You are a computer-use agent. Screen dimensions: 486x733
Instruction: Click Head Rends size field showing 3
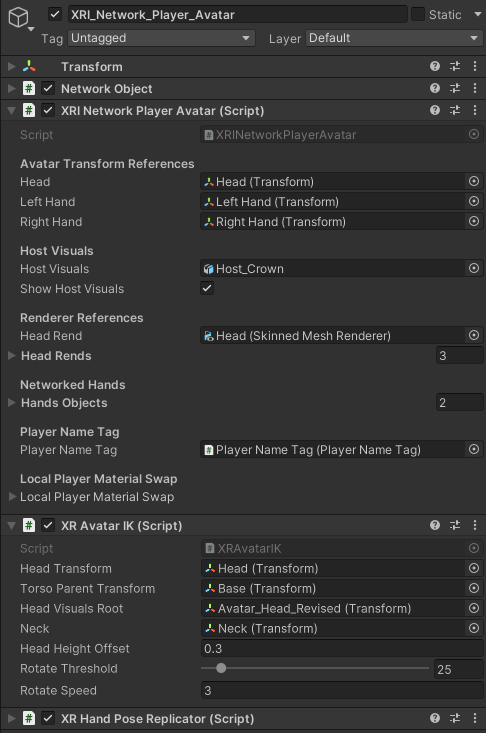[x=459, y=356]
